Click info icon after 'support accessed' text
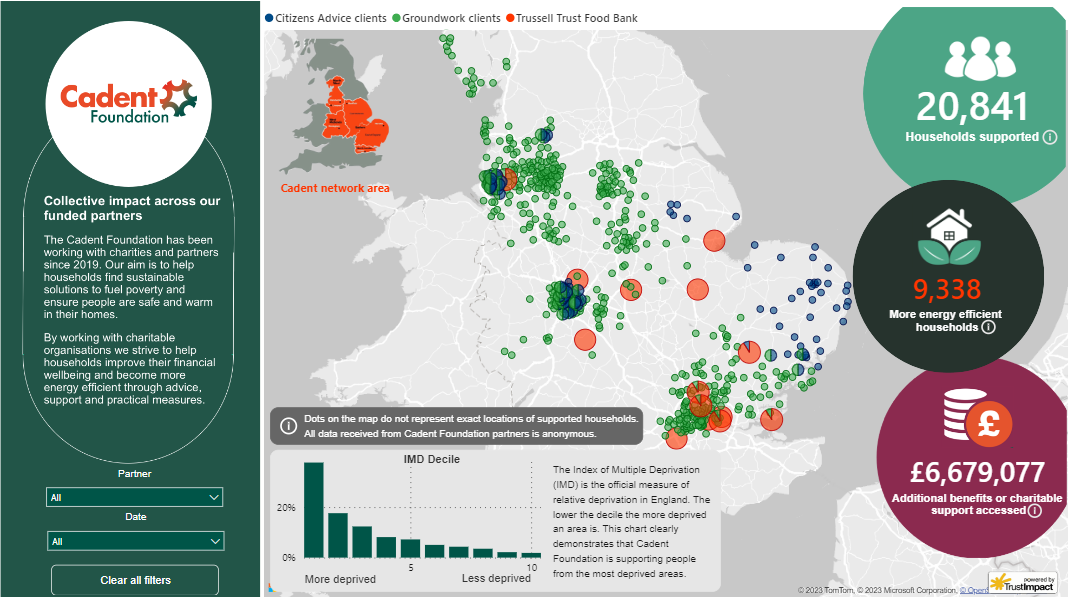This screenshot has height=597, width=1068. pyautogui.click(x=1034, y=510)
